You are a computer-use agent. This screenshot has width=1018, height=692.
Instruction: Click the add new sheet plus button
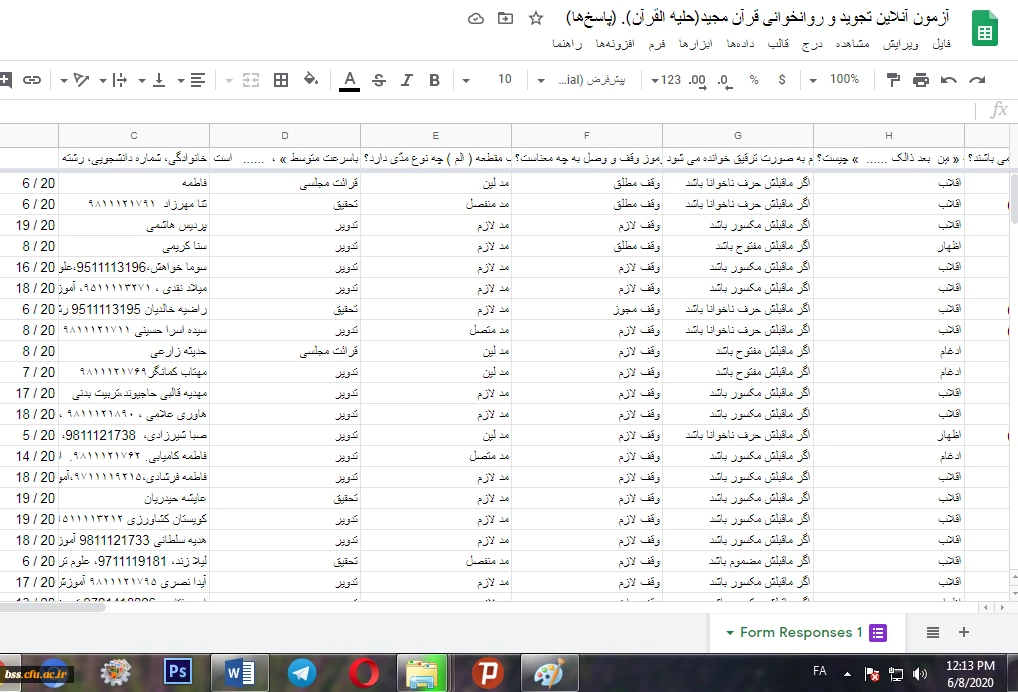click(964, 632)
